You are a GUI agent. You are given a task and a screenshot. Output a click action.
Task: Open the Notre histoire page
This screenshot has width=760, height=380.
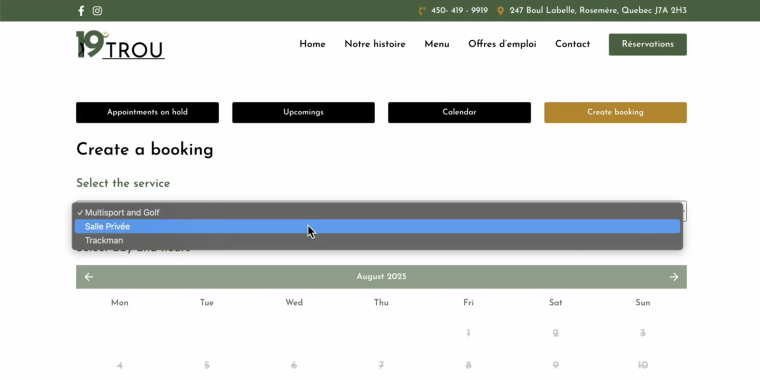[375, 44]
